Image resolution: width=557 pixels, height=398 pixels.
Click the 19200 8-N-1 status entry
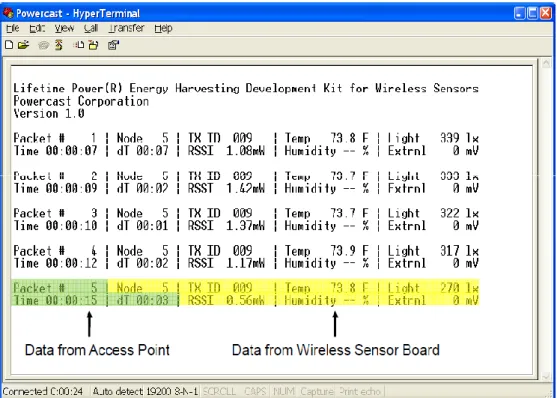[x=172, y=391]
